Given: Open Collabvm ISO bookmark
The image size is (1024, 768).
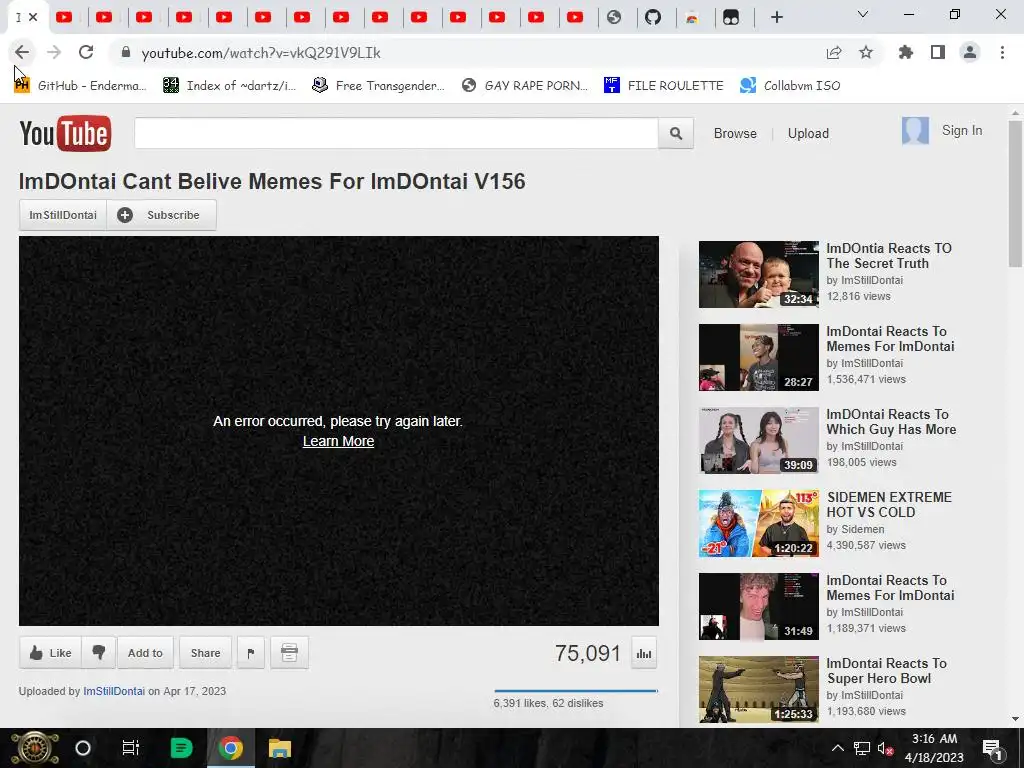Looking at the screenshot, I should click(x=790, y=86).
